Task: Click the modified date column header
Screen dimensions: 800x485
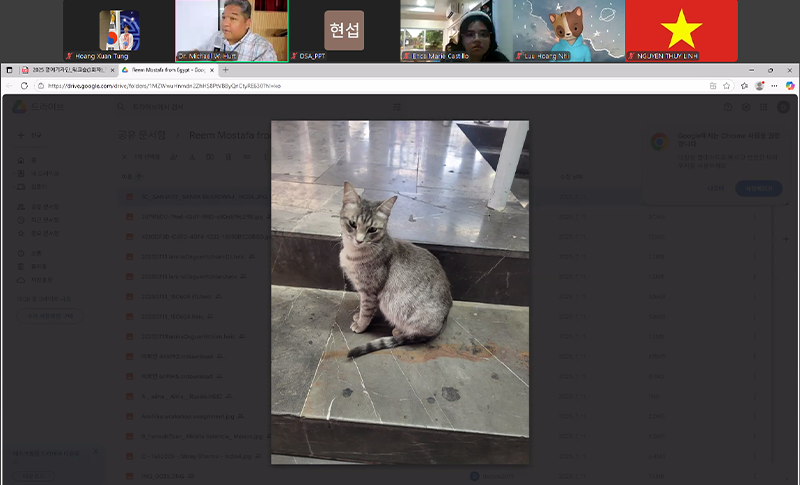Action: [x=571, y=176]
